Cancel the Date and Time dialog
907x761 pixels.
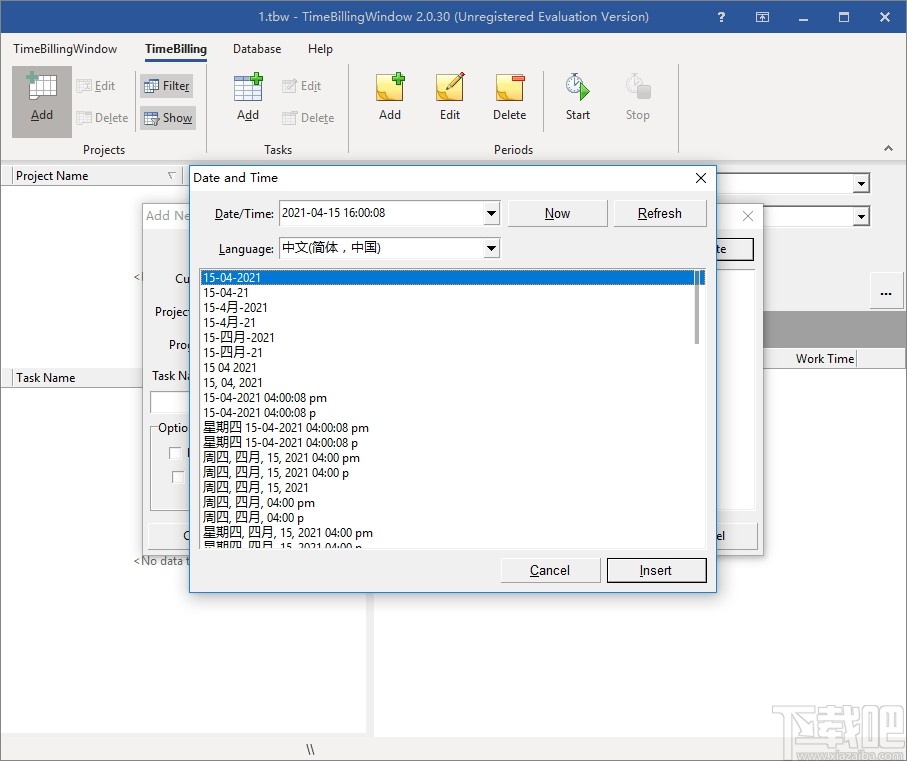tap(550, 570)
